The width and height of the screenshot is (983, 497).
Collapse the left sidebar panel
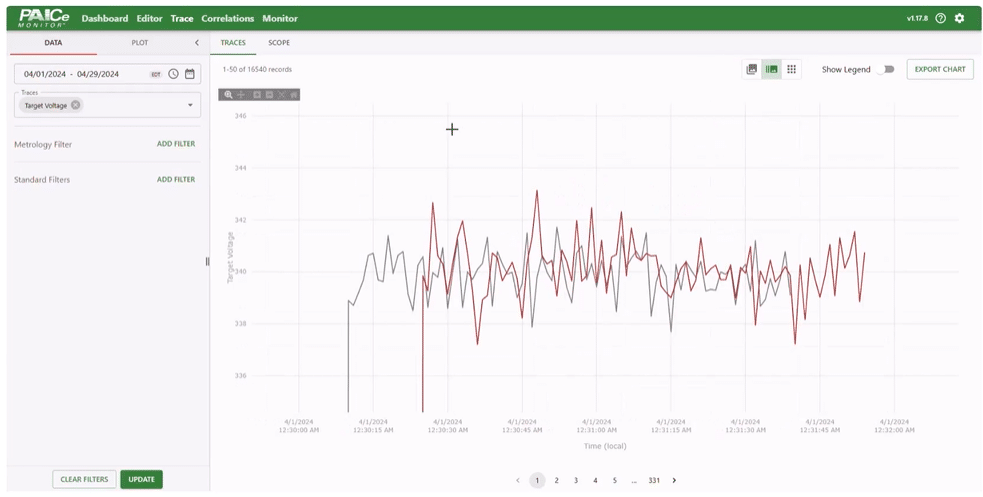click(196, 43)
